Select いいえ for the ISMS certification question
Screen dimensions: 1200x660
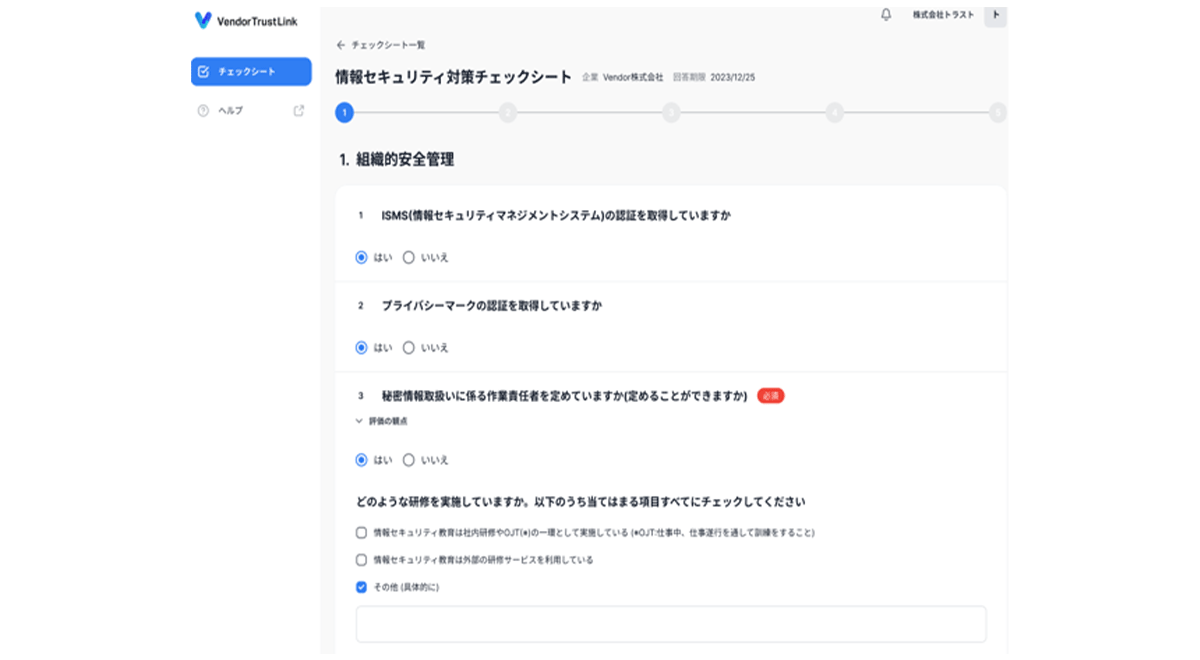pyautogui.click(x=408, y=258)
